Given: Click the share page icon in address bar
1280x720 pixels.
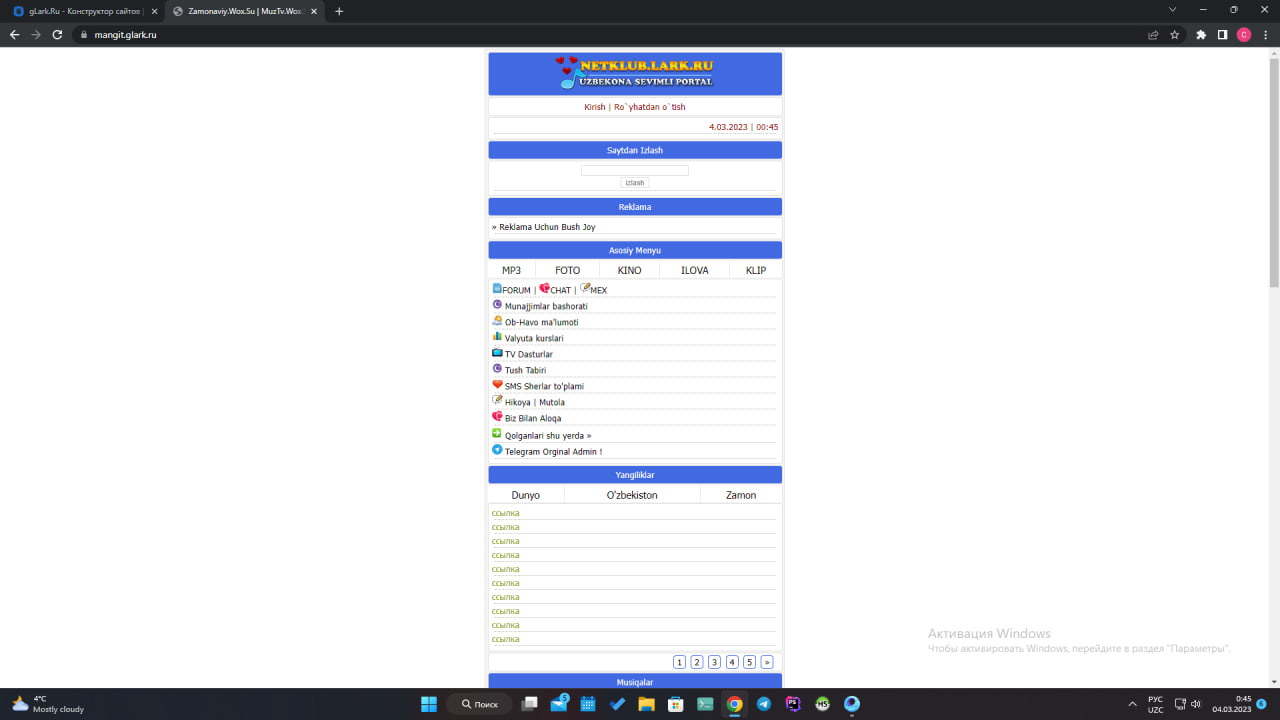Looking at the screenshot, I should pos(1153,34).
